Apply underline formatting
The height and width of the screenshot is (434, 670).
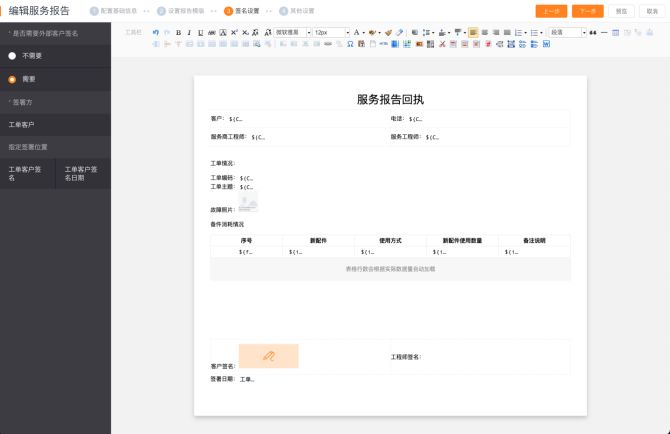click(x=200, y=32)
